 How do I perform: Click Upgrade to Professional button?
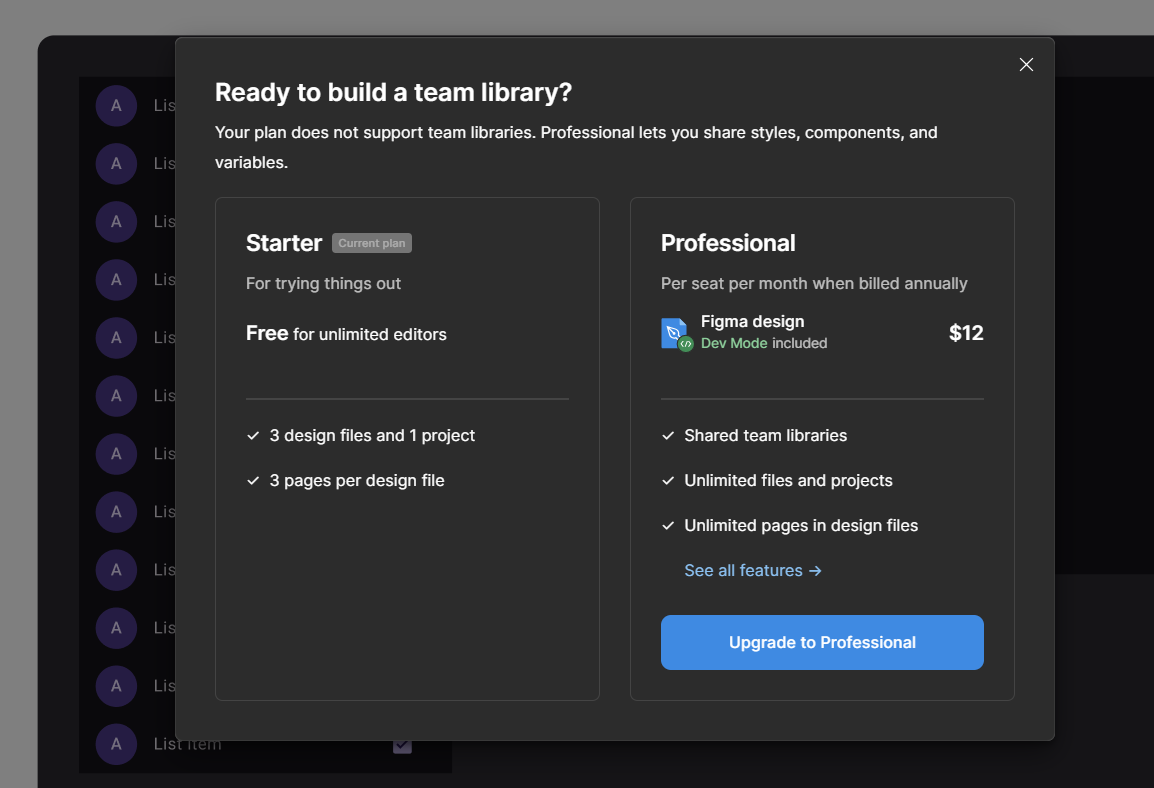[x=822, y=642]
